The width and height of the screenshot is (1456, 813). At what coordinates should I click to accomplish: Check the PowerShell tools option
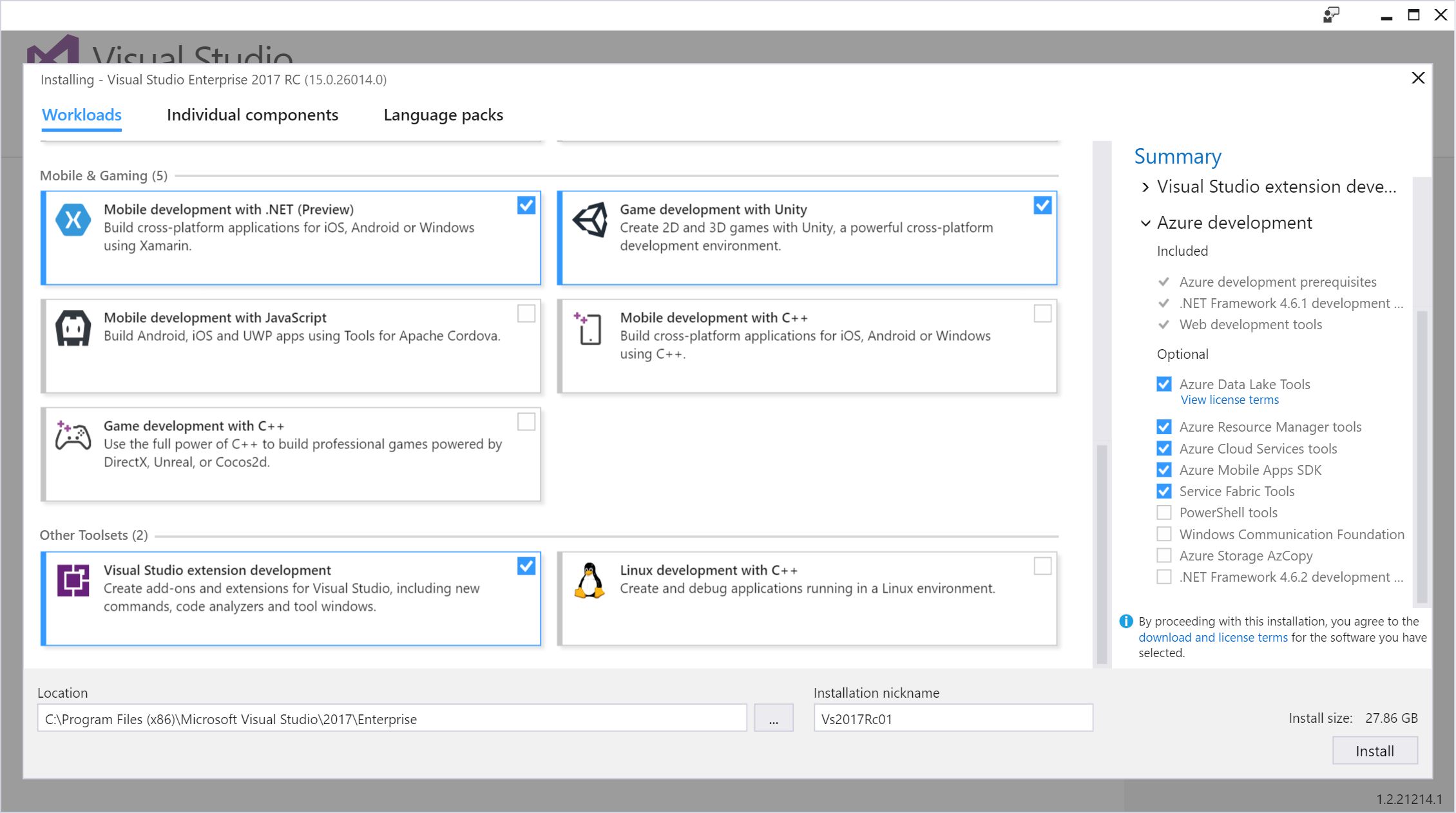click(x=1164, y=513)
